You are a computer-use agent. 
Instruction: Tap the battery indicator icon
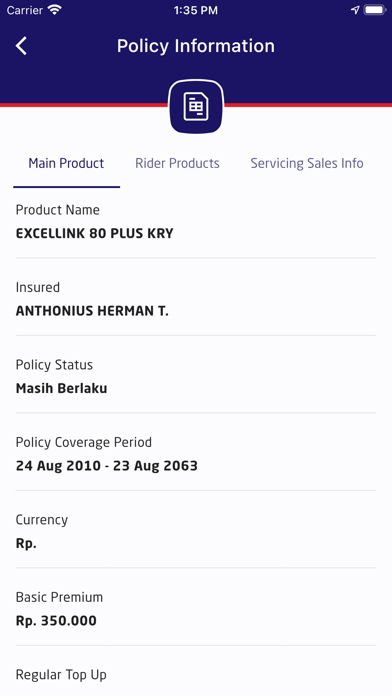click(375, 10)
